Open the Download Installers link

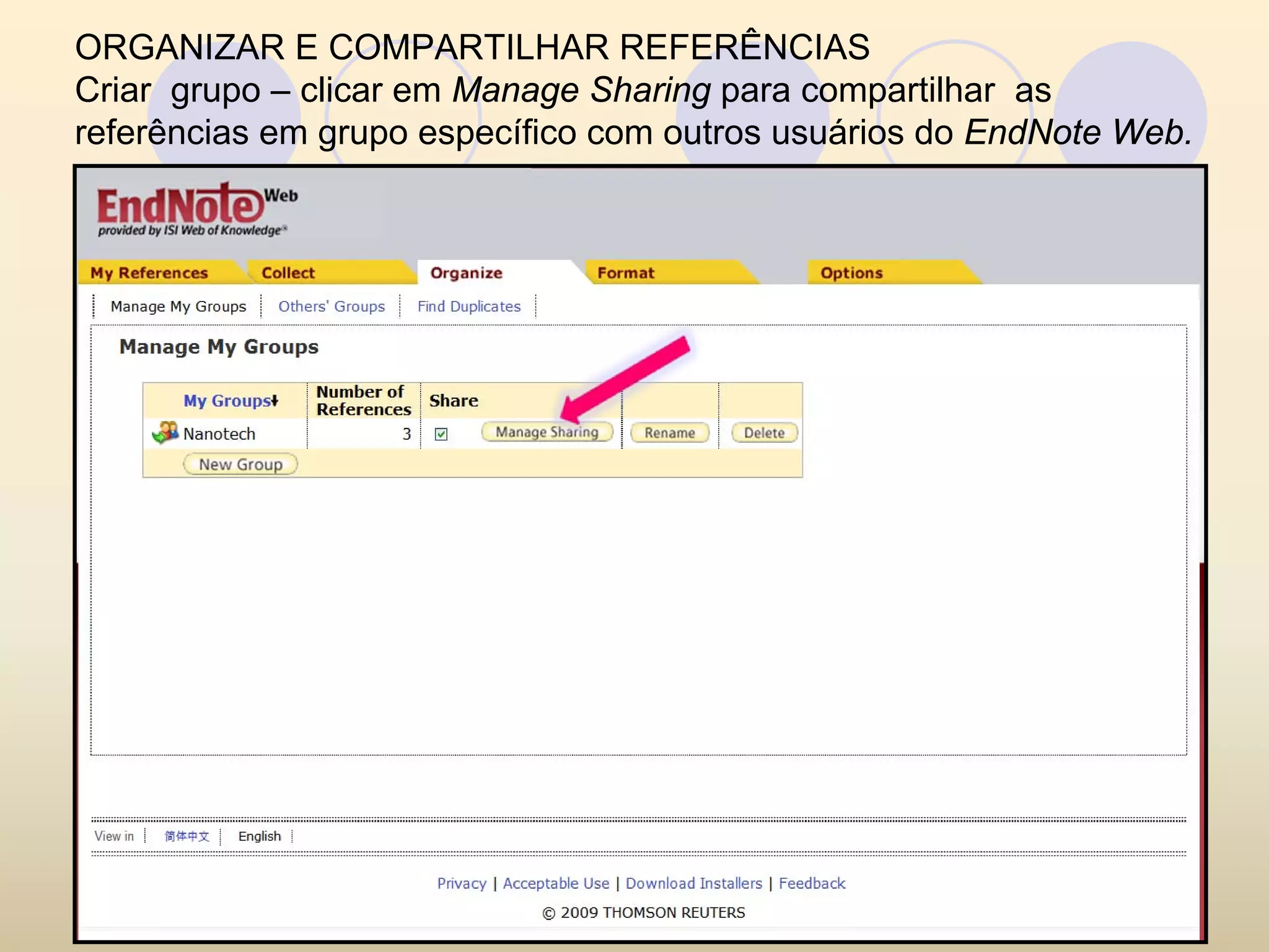click(x=694, y=884)
